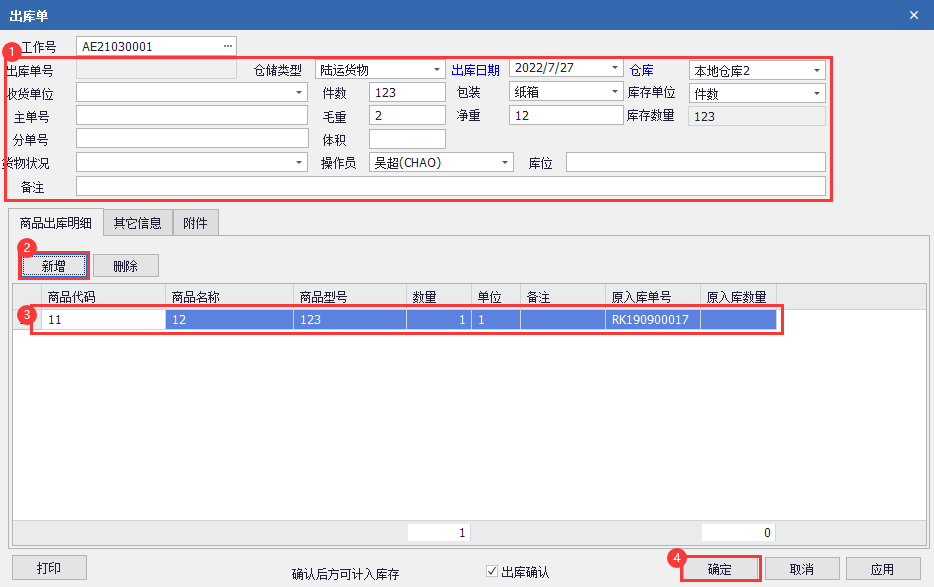Click the 原入库单号 column header
This screenshot has height=587, width=934.
(640, 297)
